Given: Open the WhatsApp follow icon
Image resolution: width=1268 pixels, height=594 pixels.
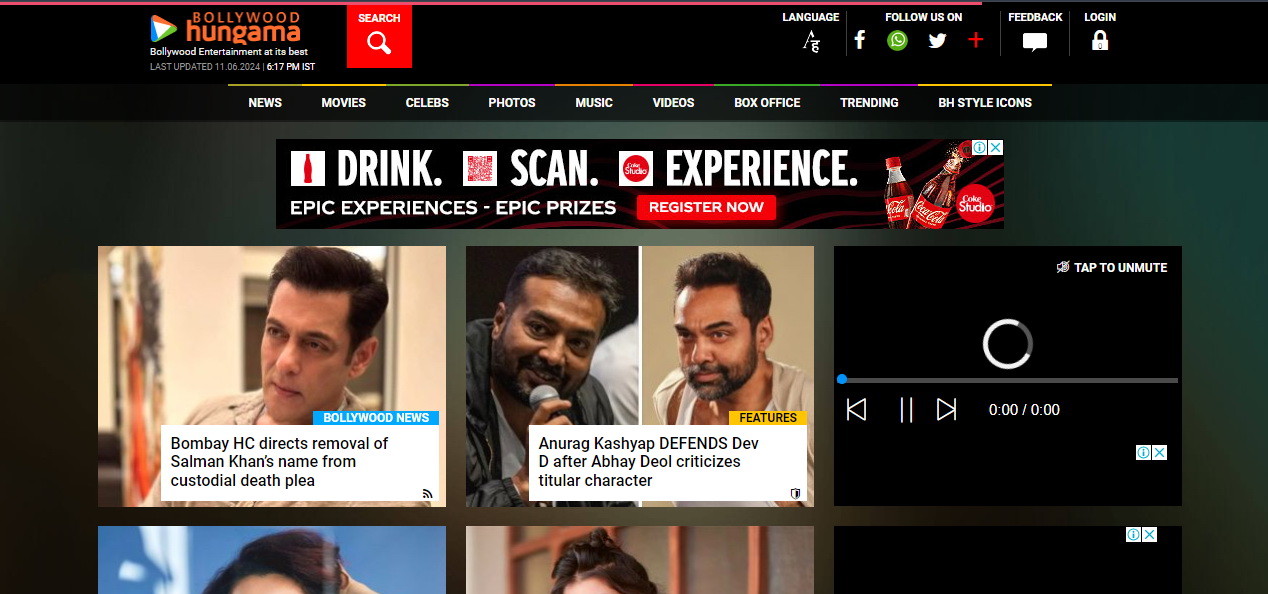Looking at the screenshot, I should tap(898, 40).
